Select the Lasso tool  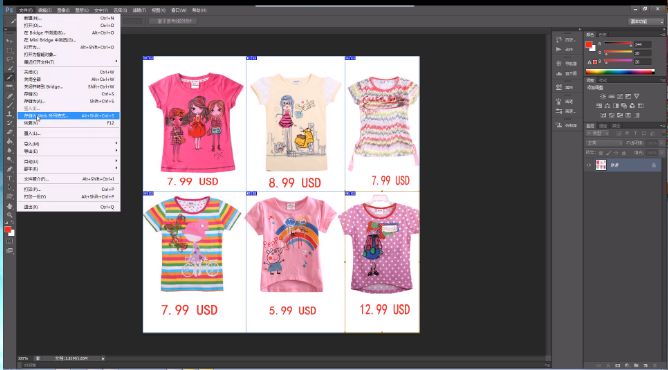(x=9, y=59)
